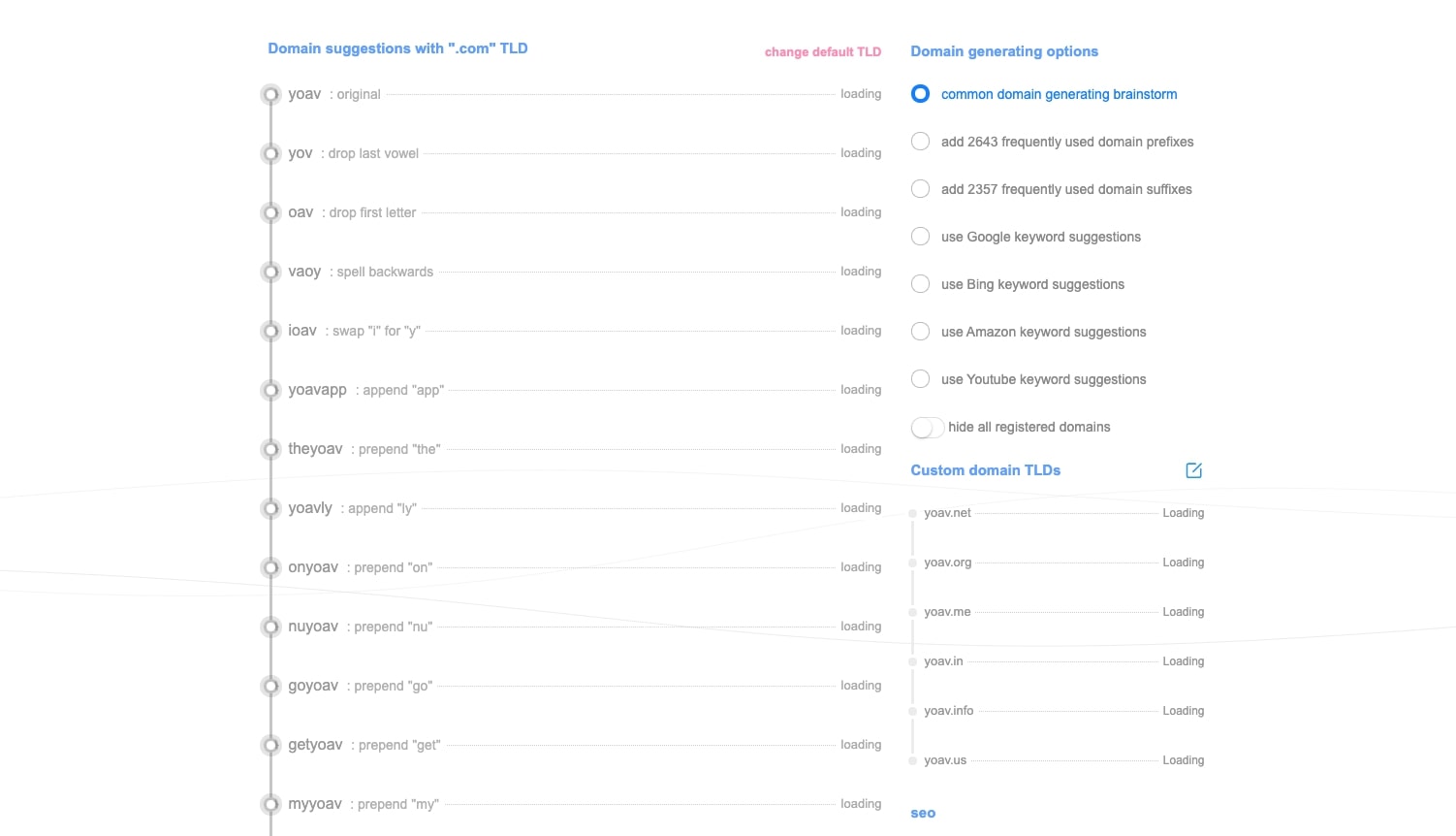Click the circle marker next to getyoav
This screenshot has height=836, width=1456.
271,746
